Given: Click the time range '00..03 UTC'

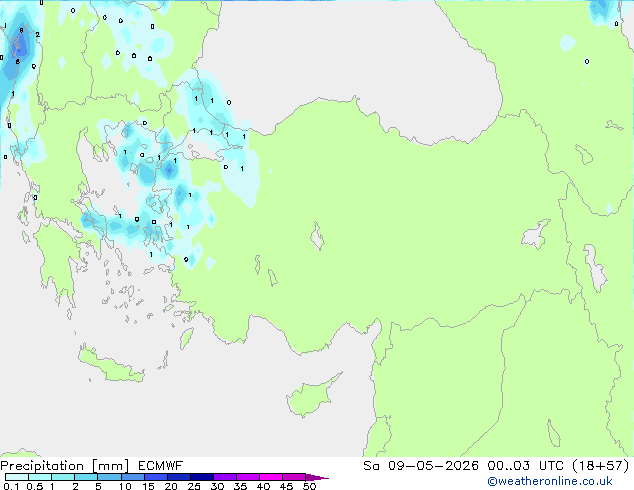Looking at the screenshot, I should point(525,466).
